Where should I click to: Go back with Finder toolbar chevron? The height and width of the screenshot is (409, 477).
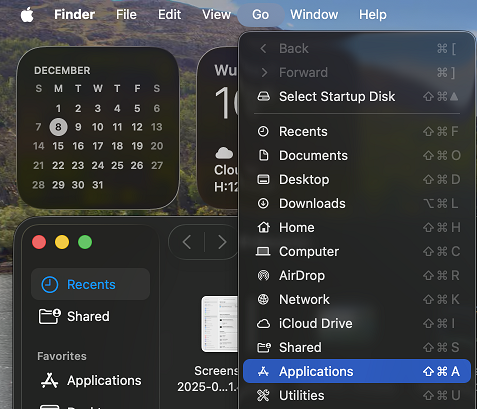[x=187, y=242]
